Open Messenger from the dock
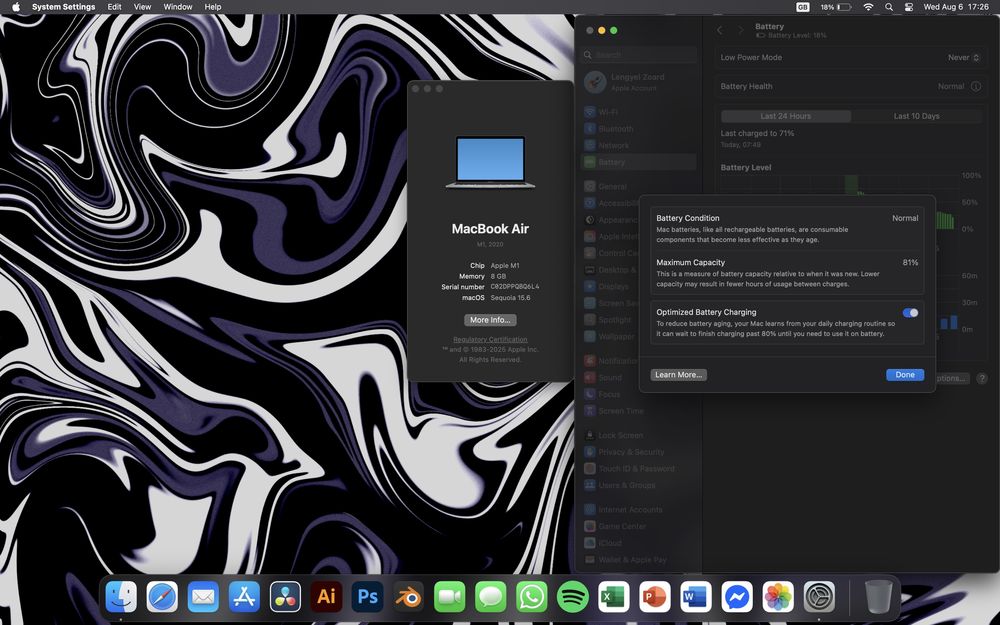Viewport: 1000px width, 625px height. (x=737, y=597)
